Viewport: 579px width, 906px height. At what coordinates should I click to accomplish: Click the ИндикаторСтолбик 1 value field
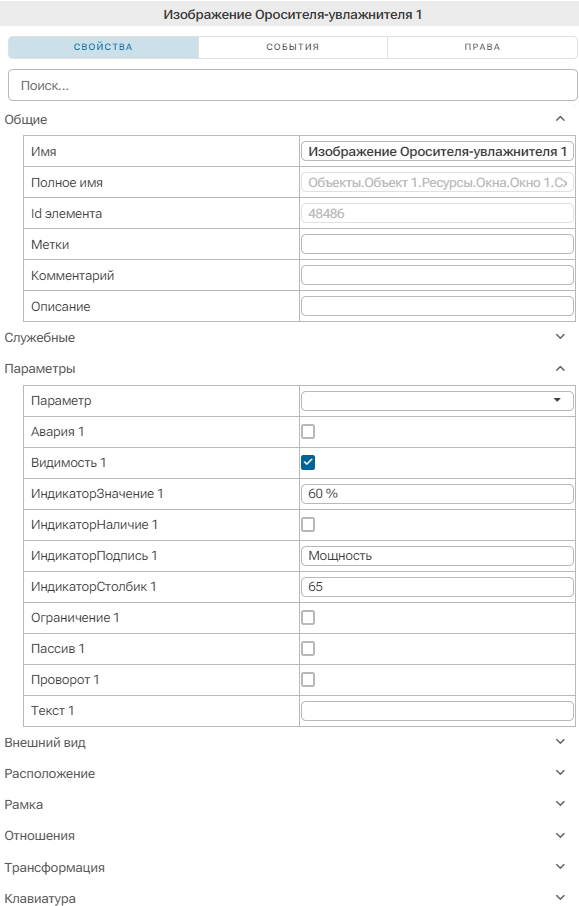pos(437,586)
